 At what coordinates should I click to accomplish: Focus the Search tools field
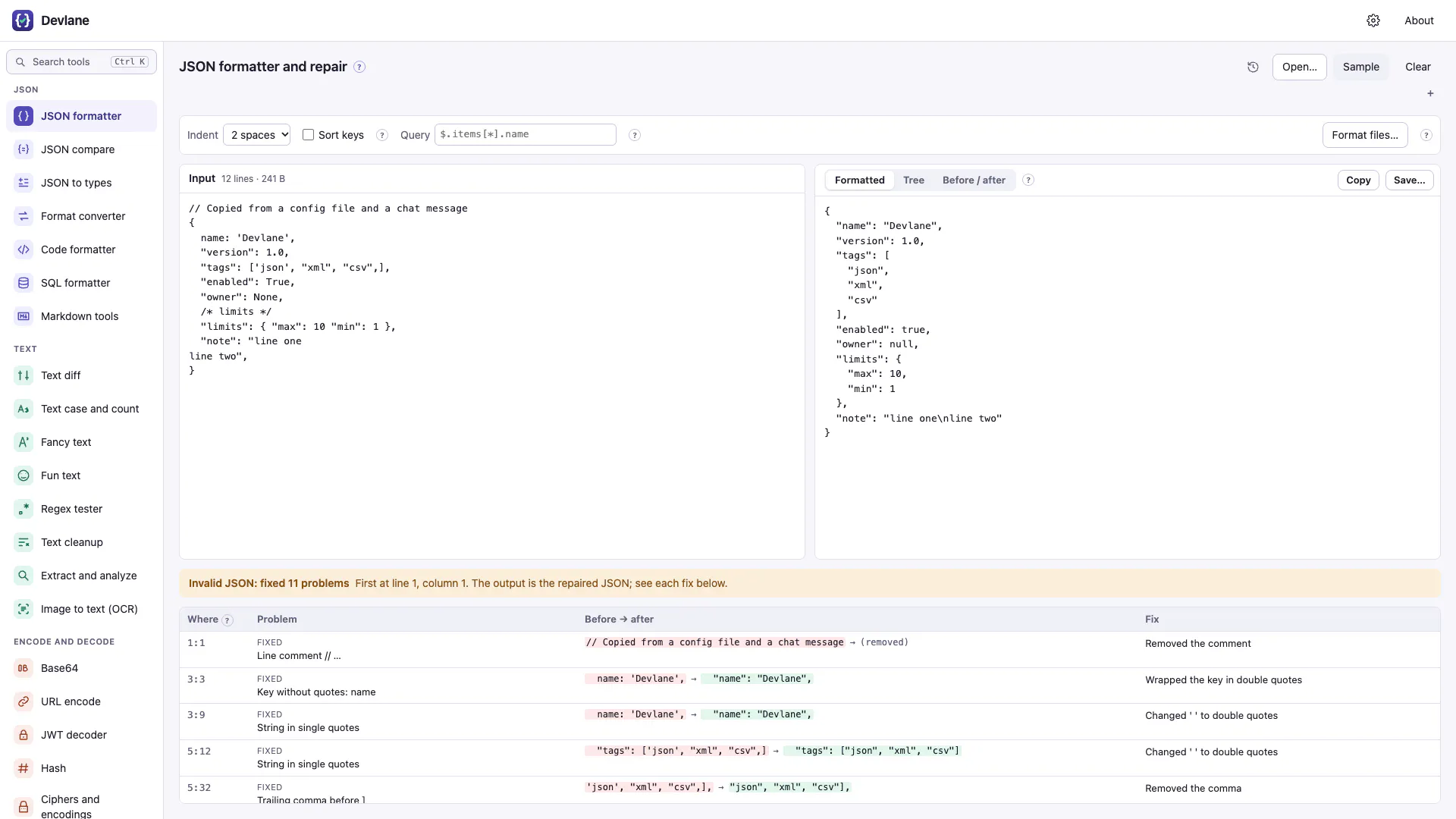pos(81,62)
